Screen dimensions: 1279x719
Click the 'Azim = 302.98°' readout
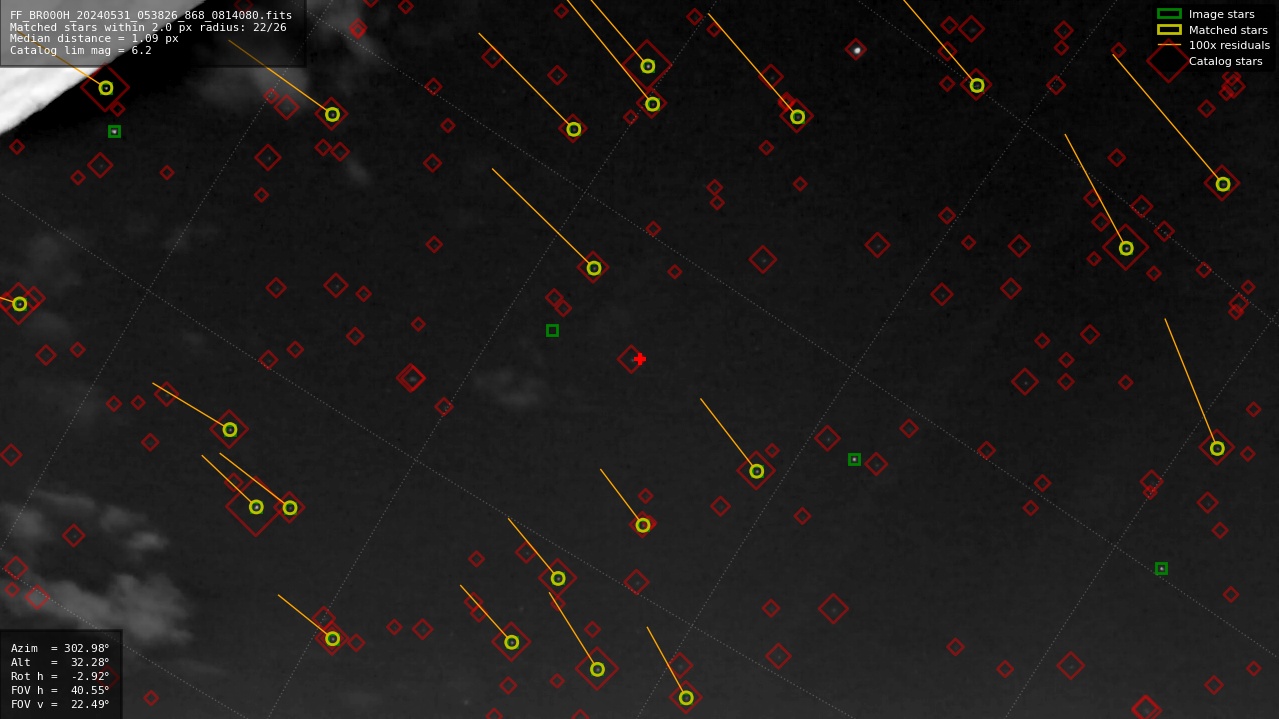(x=60, y=648)
